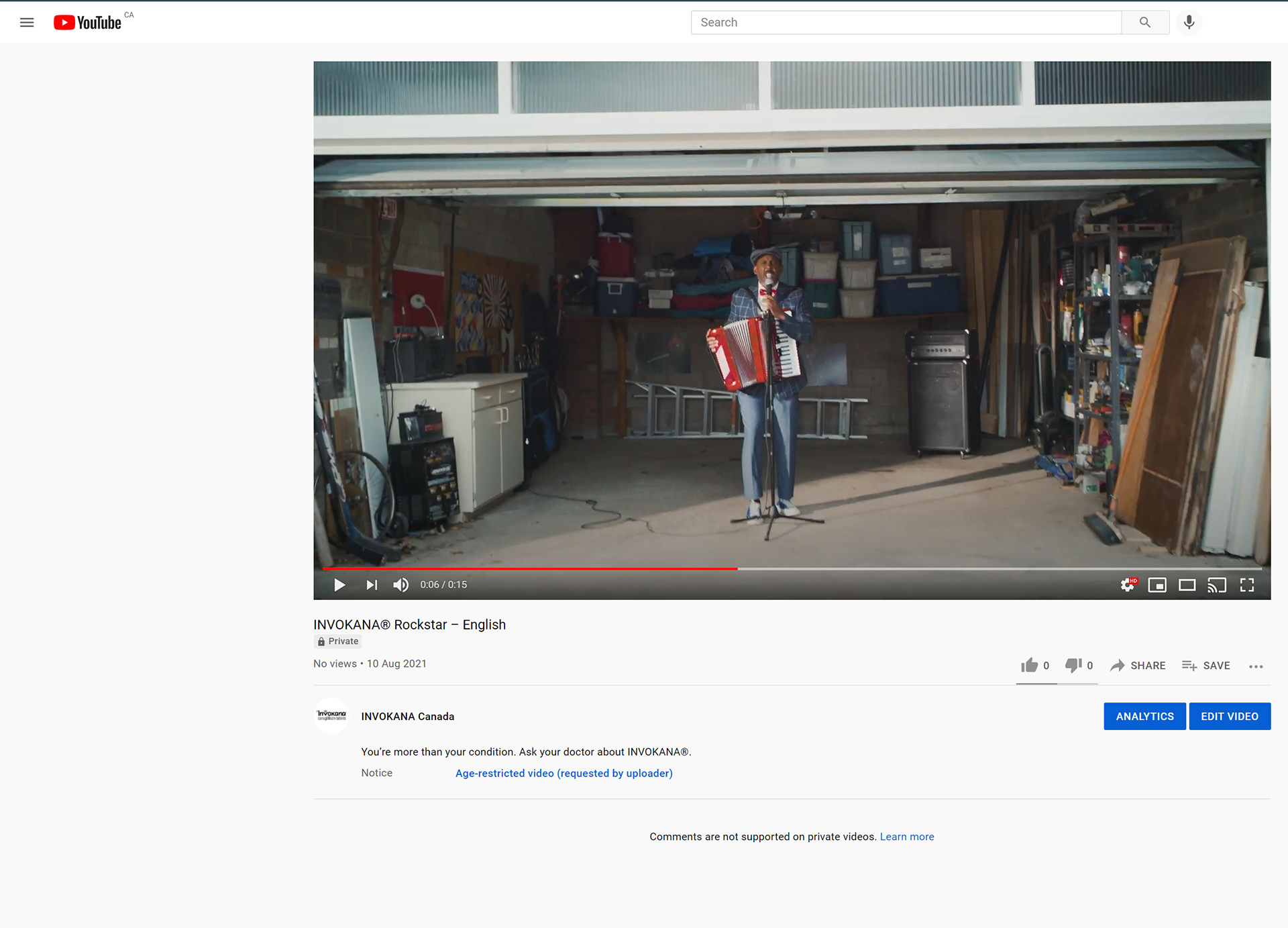
Task: Cast video to TV
Action: point(1216,585)
